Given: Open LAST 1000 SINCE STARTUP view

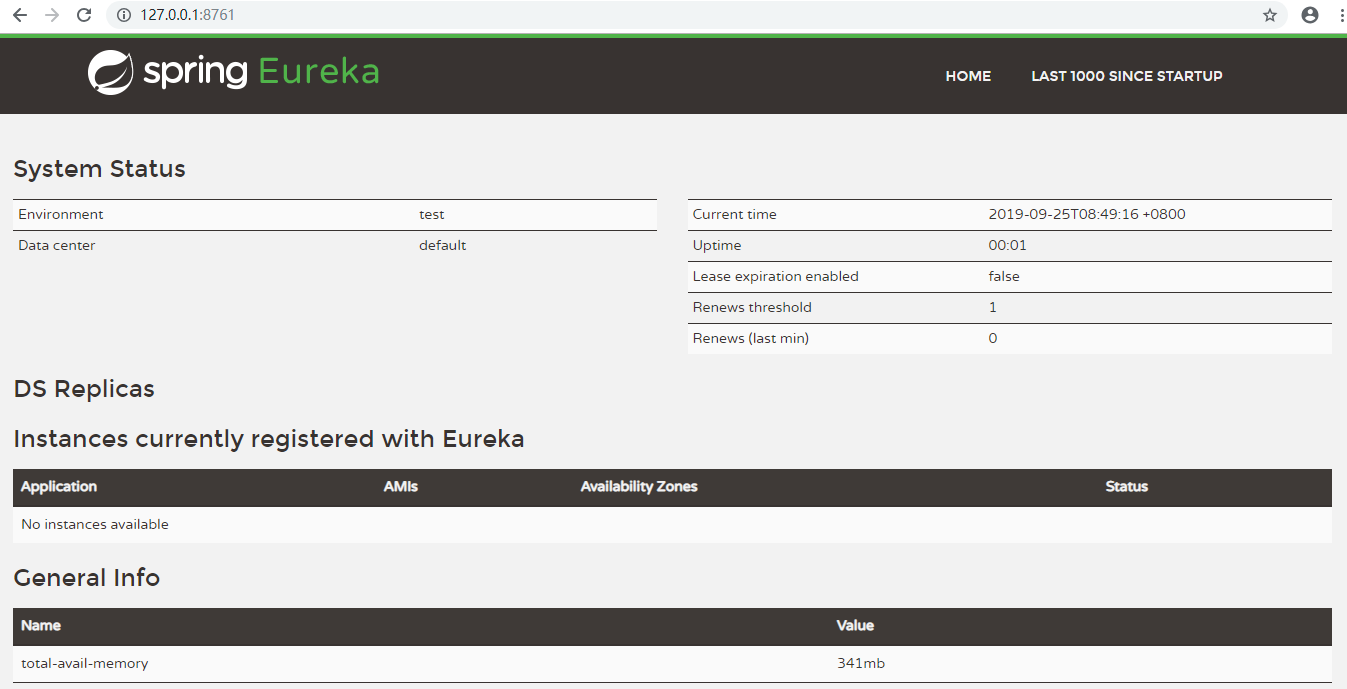Looking at the screenshot, I should pos(1126,76).
